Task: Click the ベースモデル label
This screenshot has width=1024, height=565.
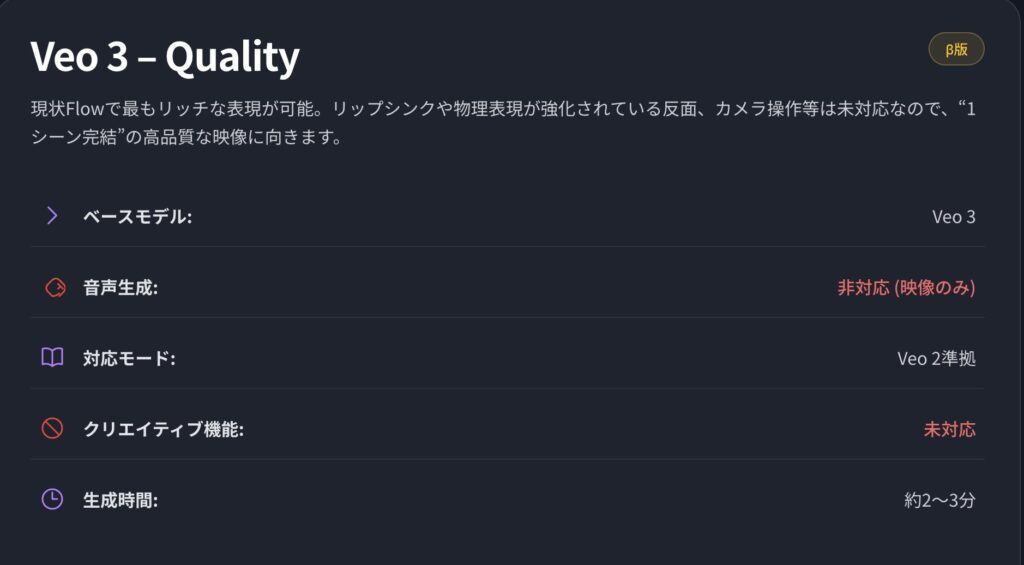Action: click(137, 216)
